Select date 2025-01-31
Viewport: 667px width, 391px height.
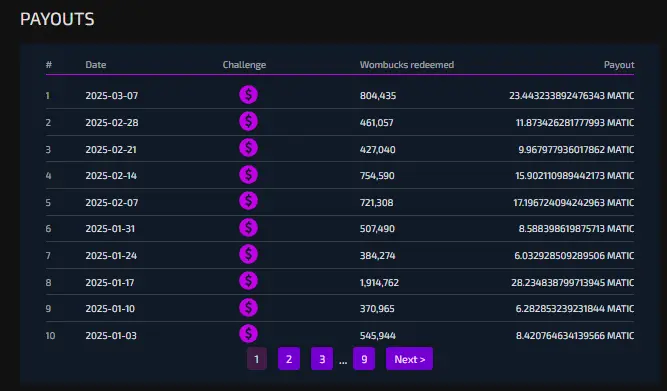[110, 229]
